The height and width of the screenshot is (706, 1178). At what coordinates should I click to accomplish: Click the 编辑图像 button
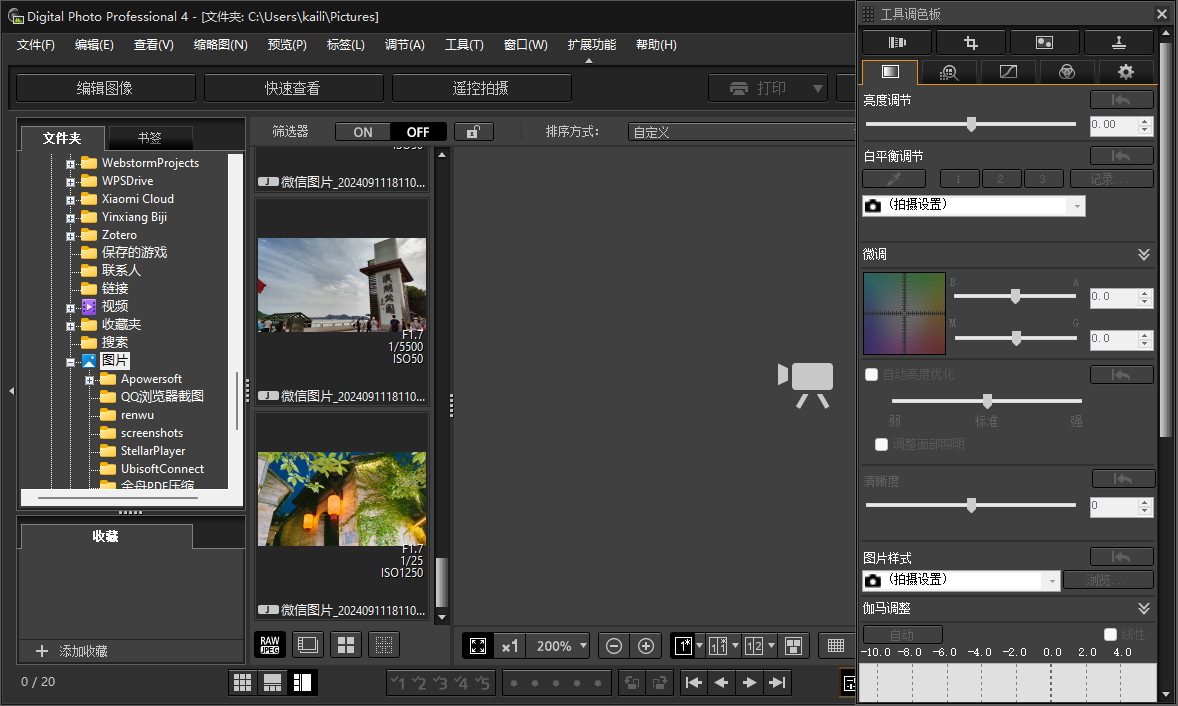tap(105, 88)
